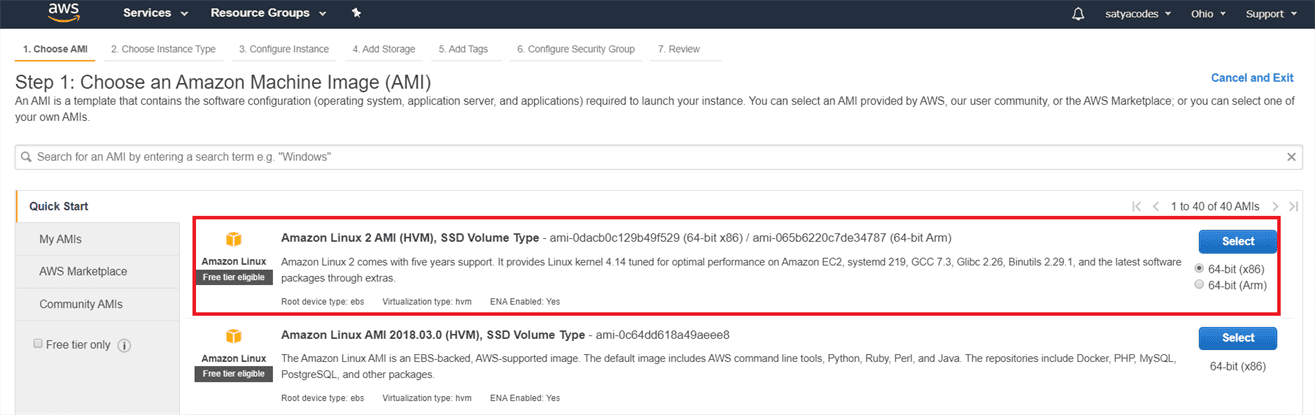The width and height of the screenshot is (1315, 415).
Task: Enable the Free tier only checkbox
Action: [38, 344]
